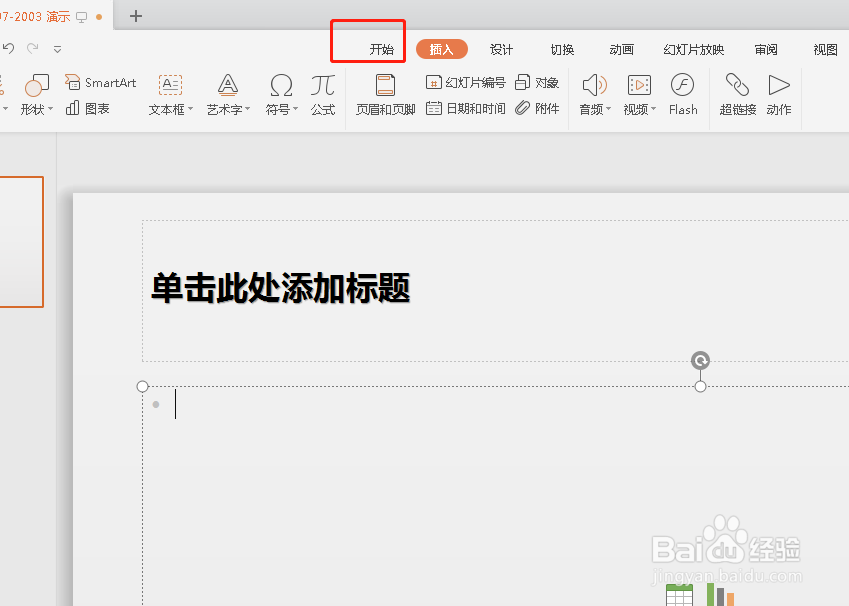Screen dimensions: 849x606
Task: Select the slide thumbnail in left panel
Action: click(22, 241)
